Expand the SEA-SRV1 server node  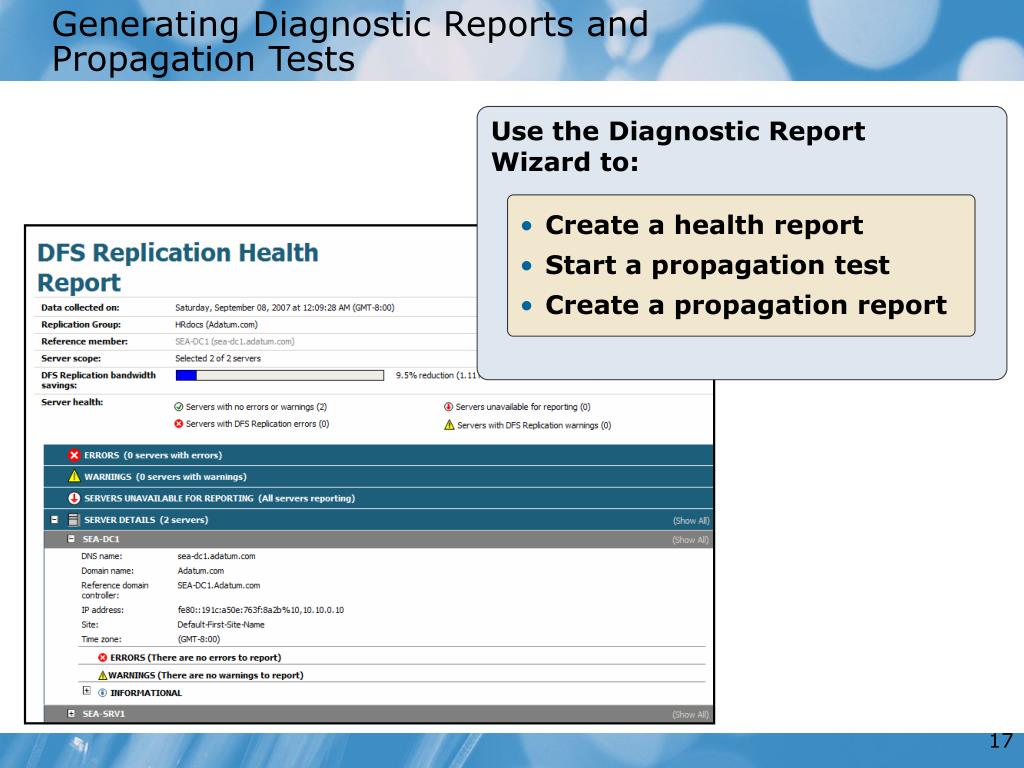71,714
